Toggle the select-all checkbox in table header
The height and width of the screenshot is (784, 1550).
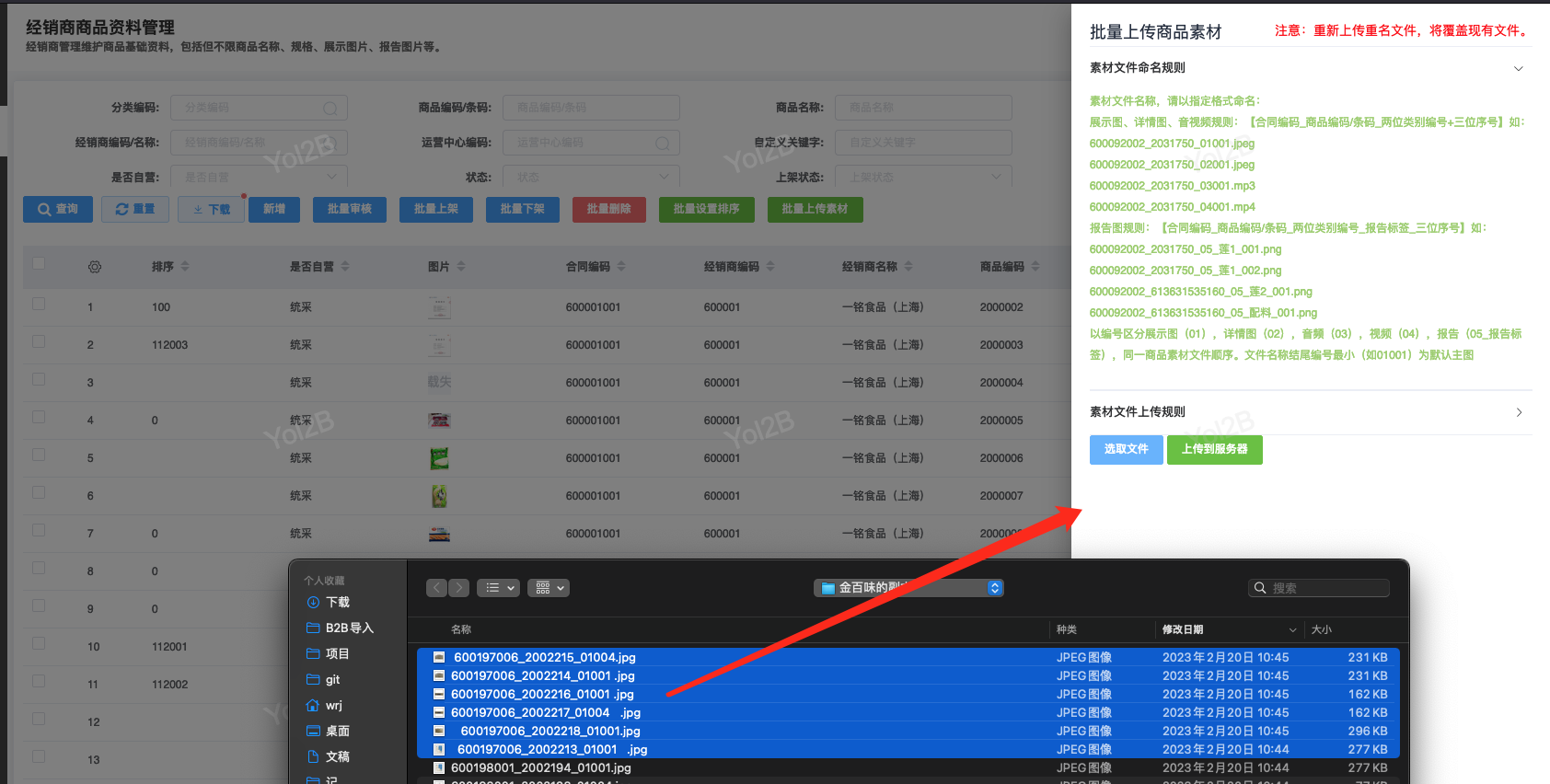point(39,263)
